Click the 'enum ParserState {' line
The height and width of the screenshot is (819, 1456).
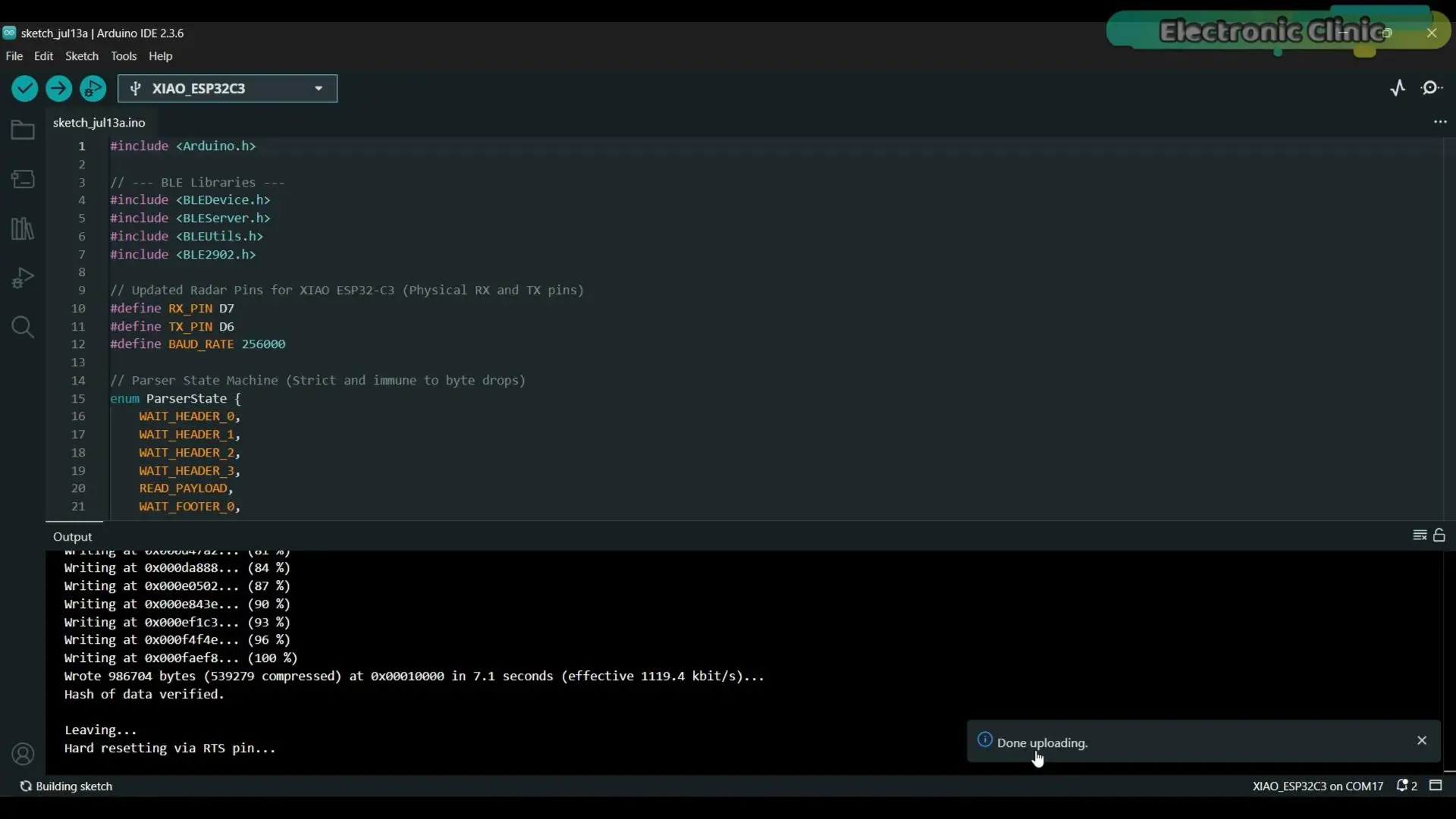tap(175, 399)
